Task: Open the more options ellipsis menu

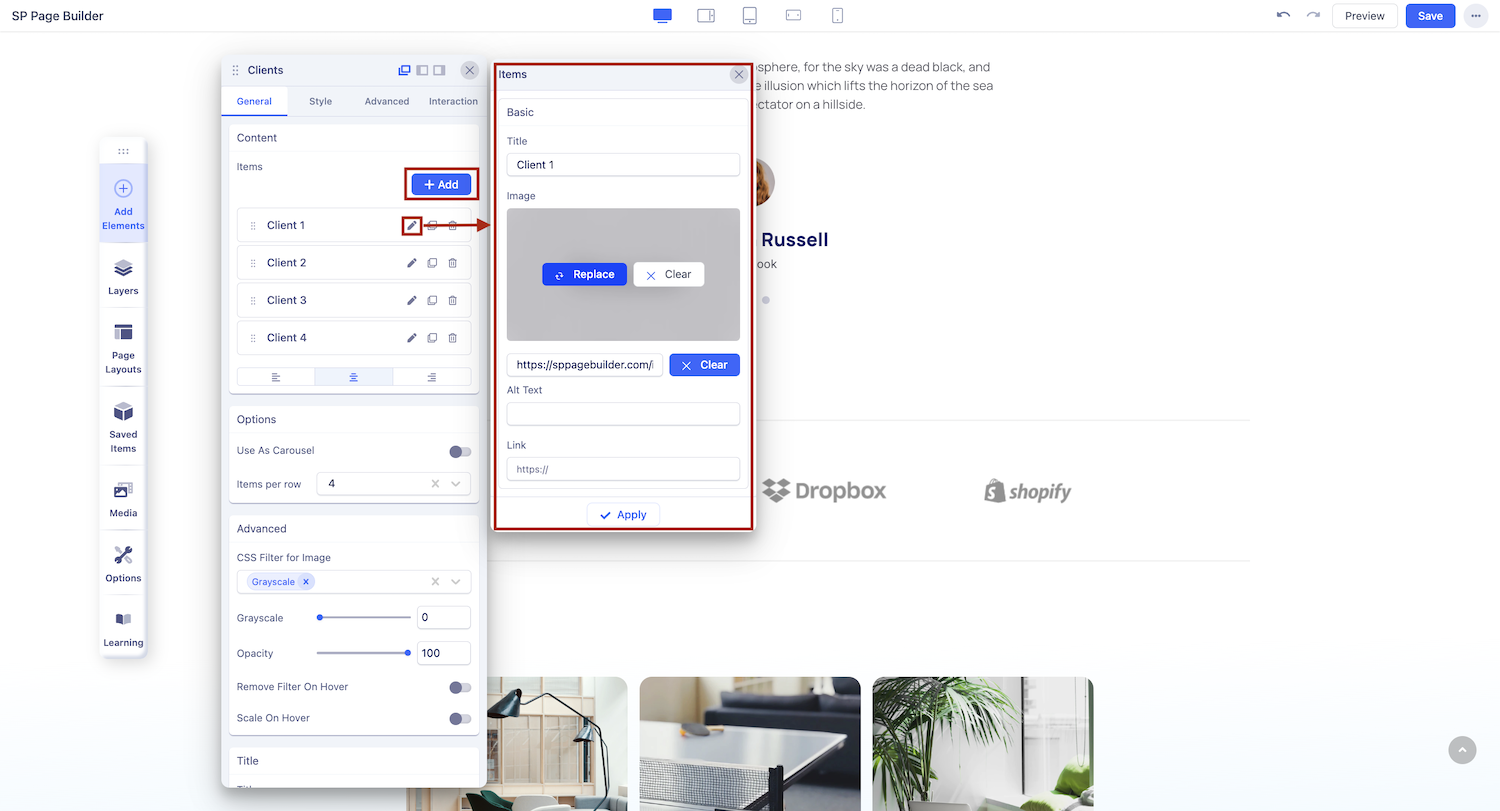Action: (1475, 16)
